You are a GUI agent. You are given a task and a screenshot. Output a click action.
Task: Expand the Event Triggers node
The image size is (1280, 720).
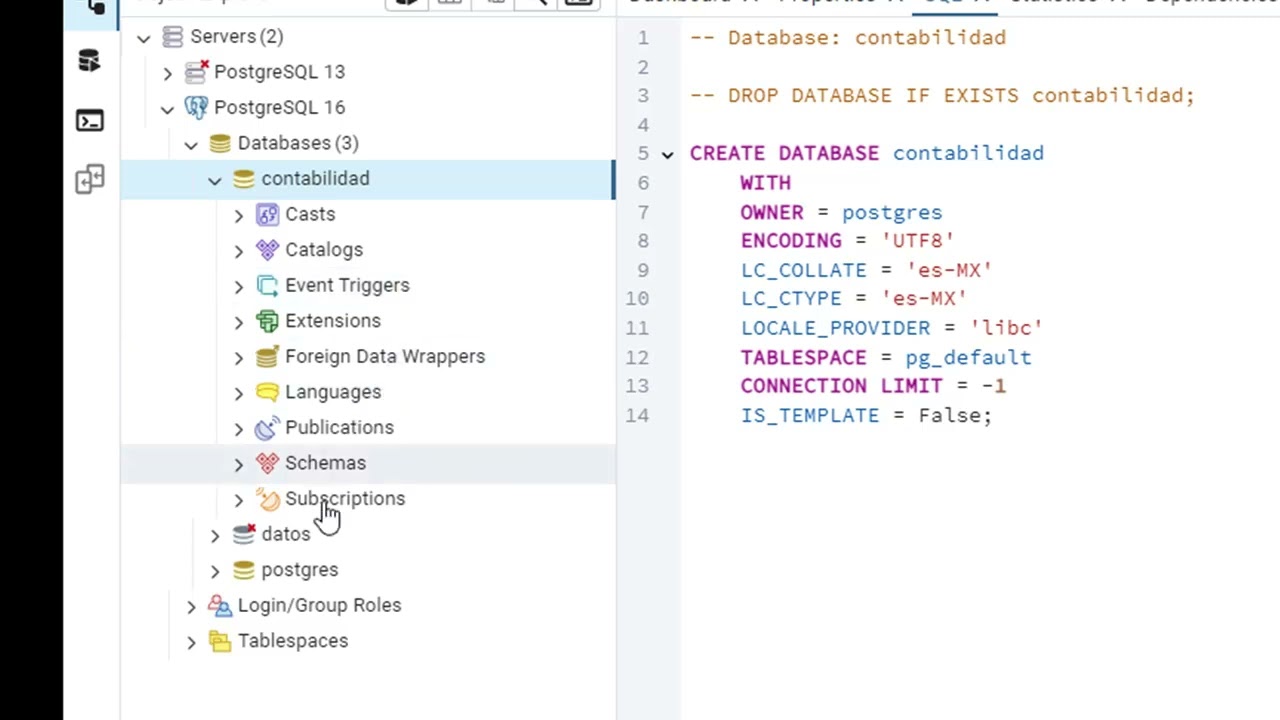coord(238,286)
